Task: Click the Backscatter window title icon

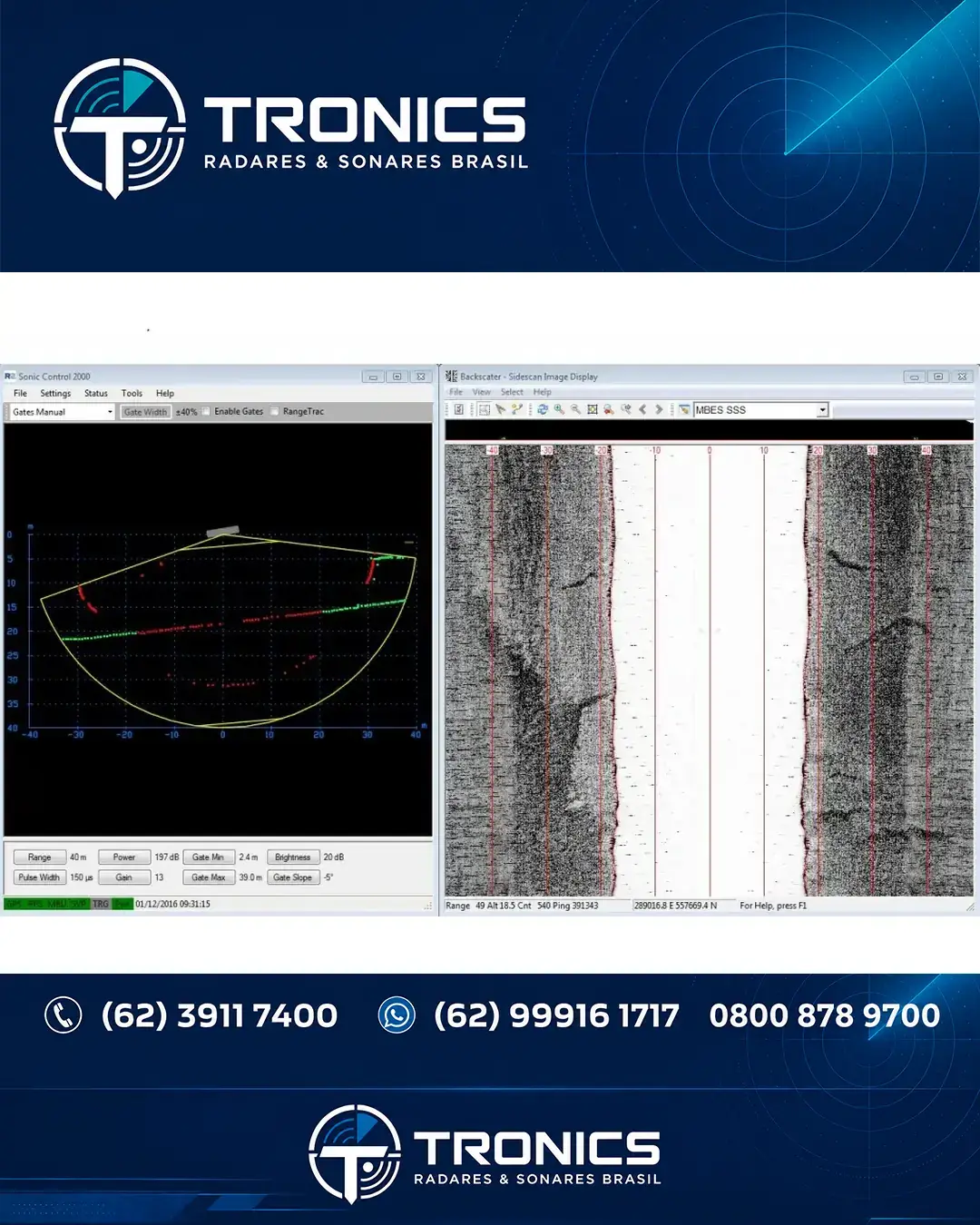Action: (451, 376)
